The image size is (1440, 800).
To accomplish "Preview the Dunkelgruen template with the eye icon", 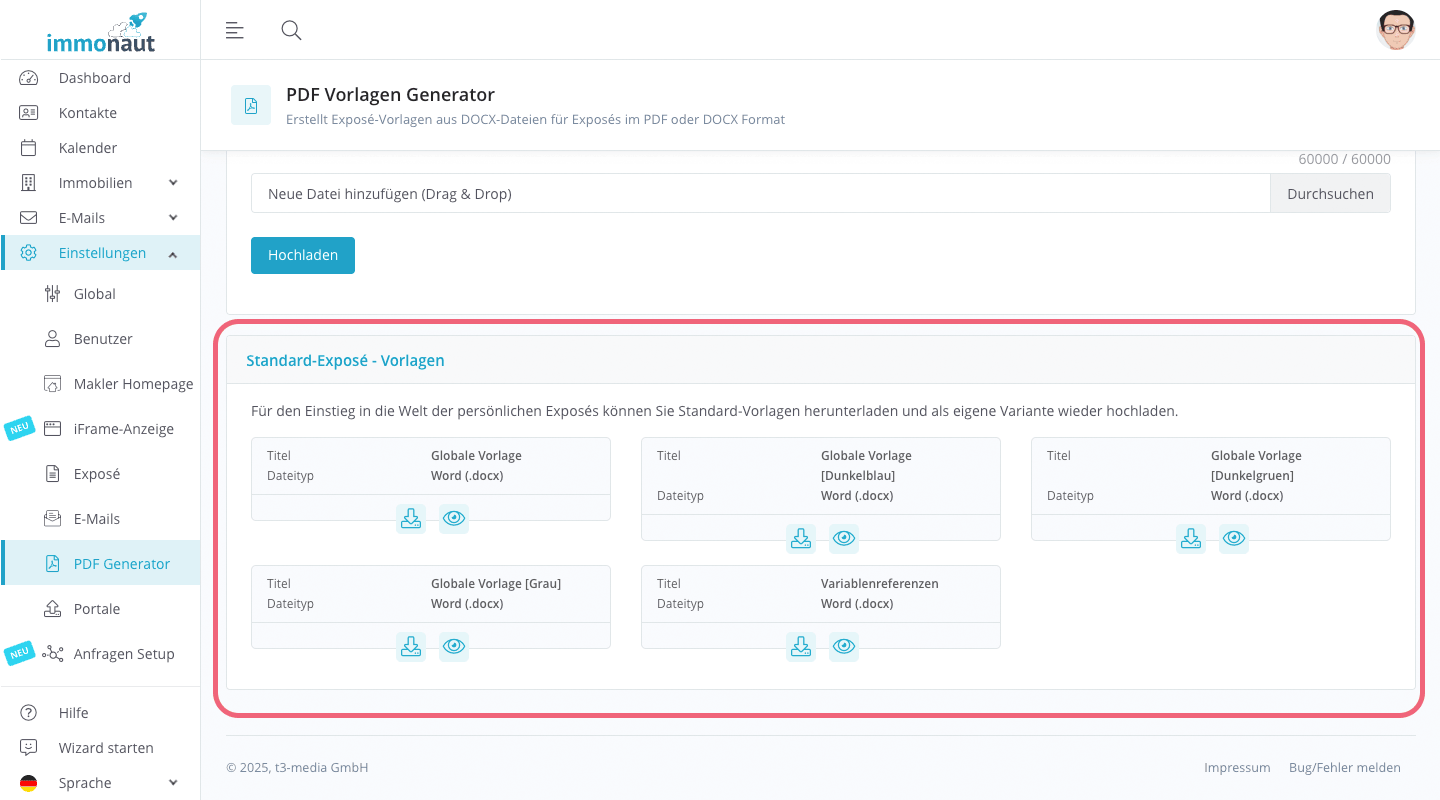I will [1234, 538].
